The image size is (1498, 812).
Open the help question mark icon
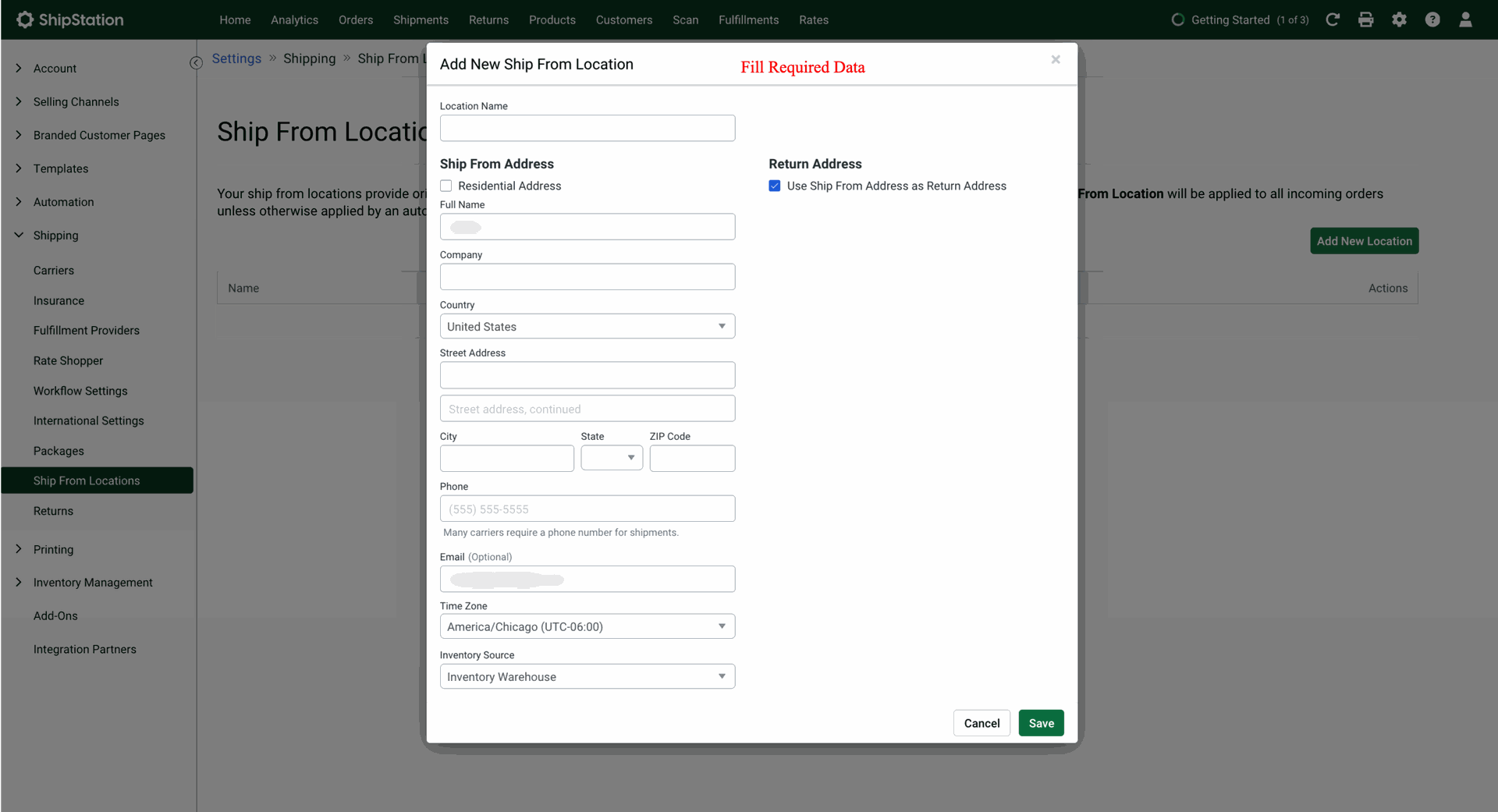[1432, 20]
